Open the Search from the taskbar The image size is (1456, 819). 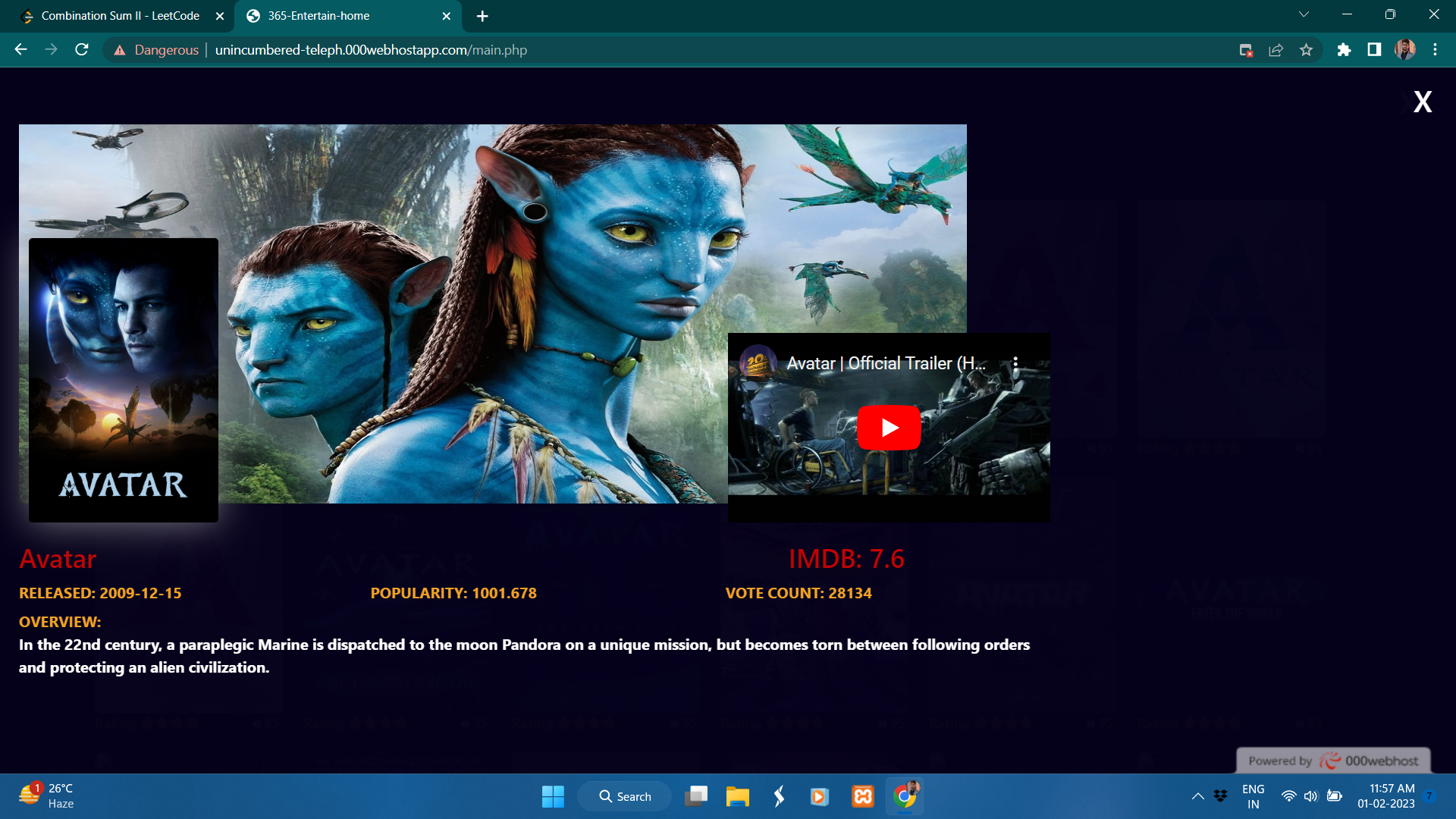(624, 796)
